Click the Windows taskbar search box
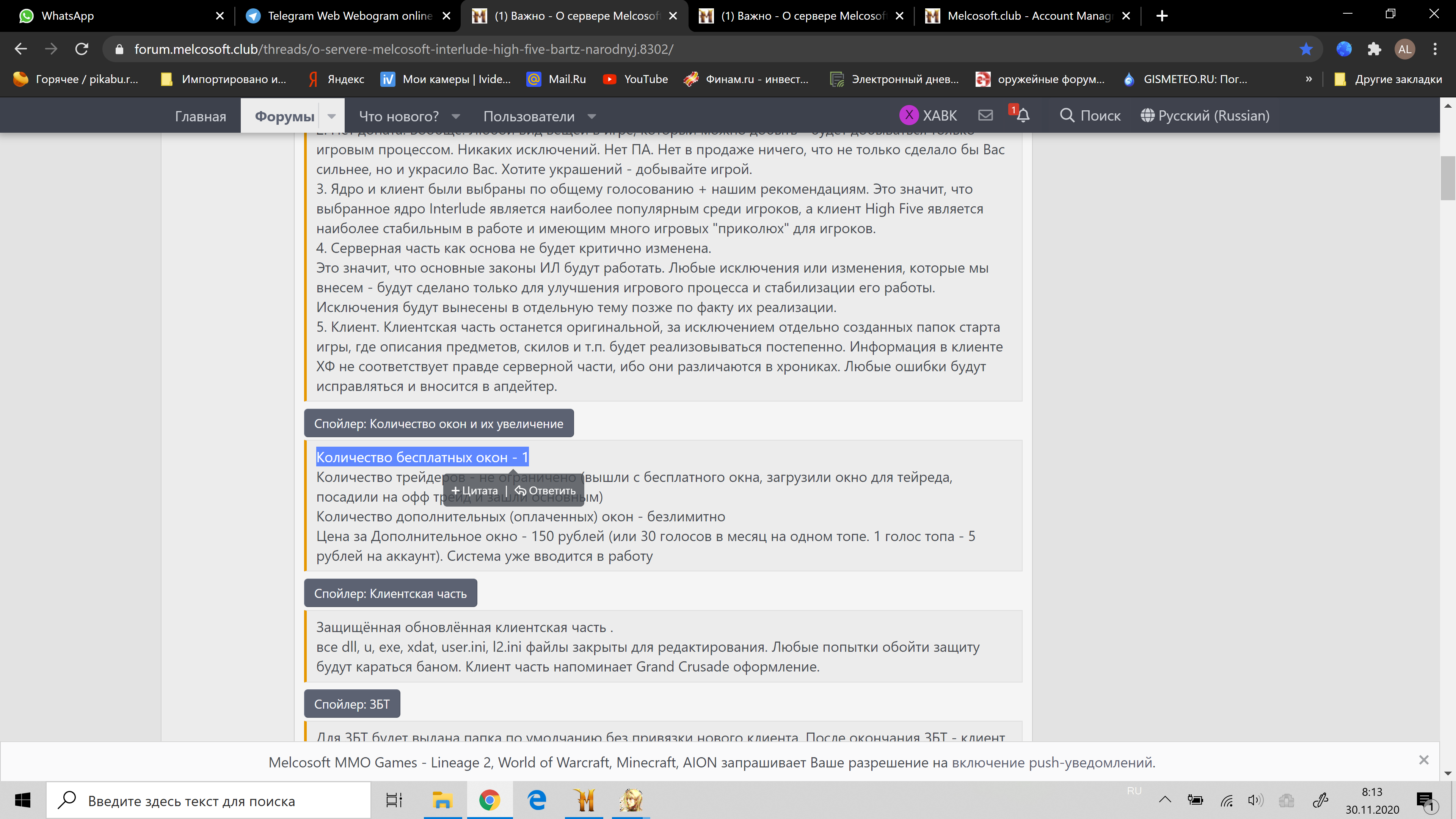 (209, 800)
